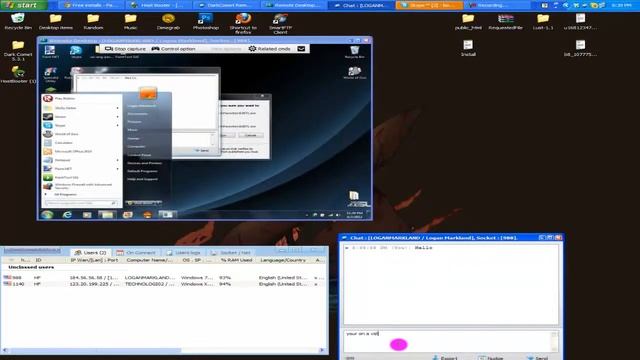Open the RequestedFile archive icon
This screenshot has height=360, width=640.
[x=505, y=21]
